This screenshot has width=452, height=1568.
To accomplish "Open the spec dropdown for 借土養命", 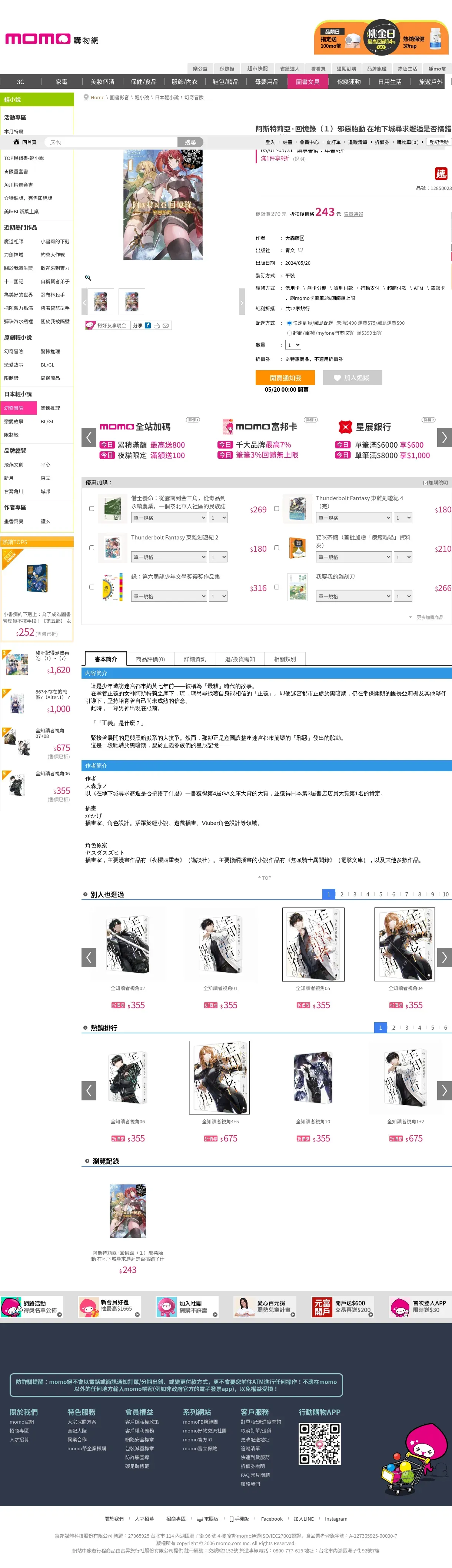I will [169, 518].
